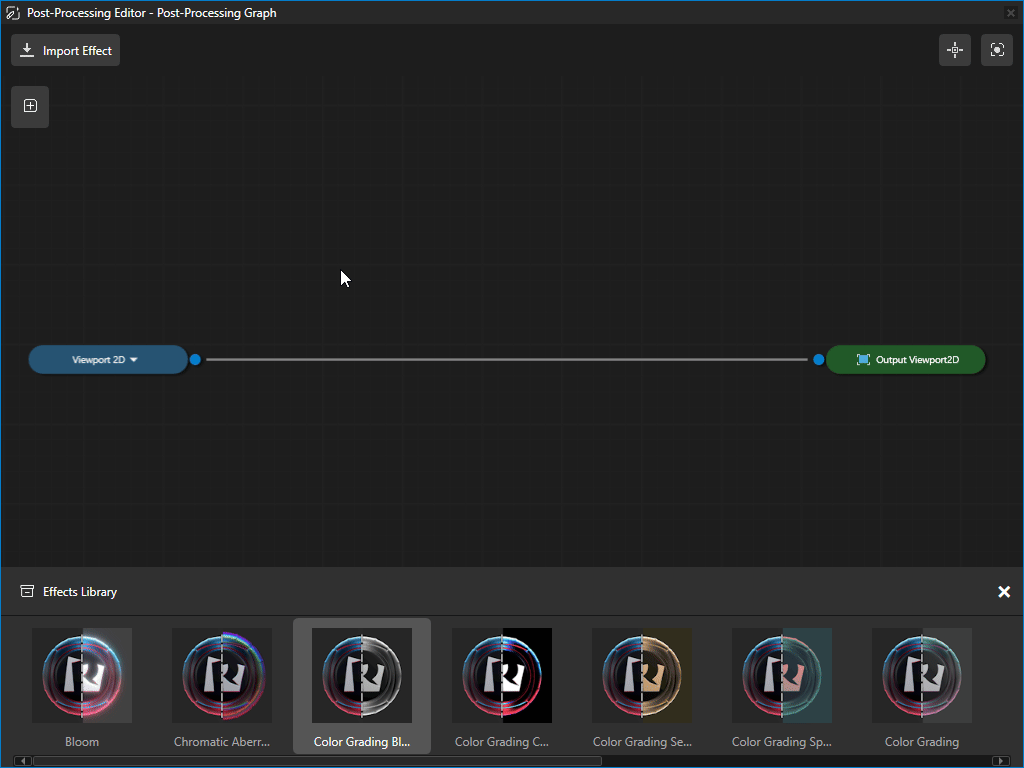Viewport: 1024px width, 768px height.
Task: Click the blue output port of Viewport 2D
Action: coord(195,359)
